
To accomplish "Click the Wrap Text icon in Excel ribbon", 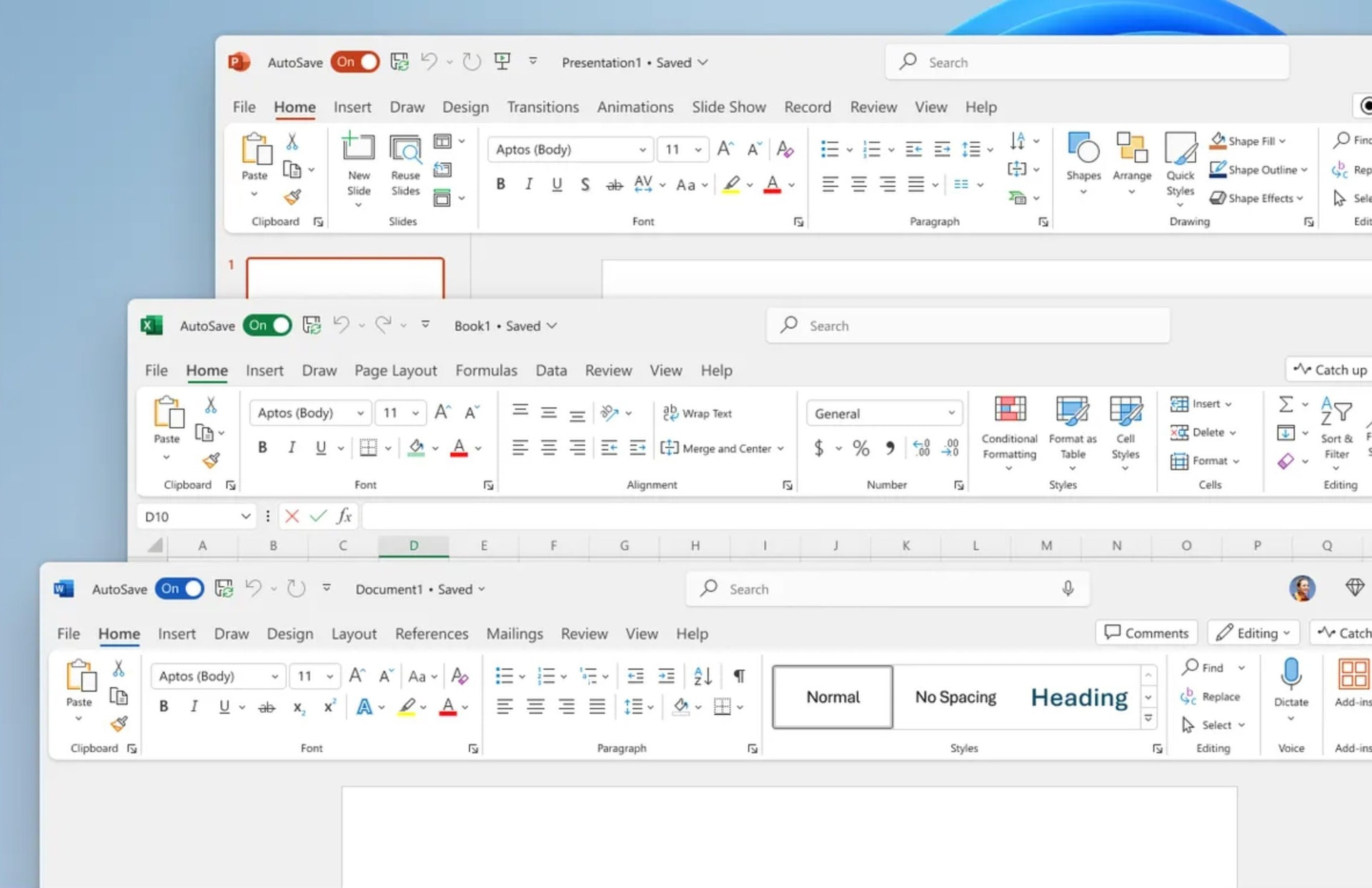I will tap(698, 412).
